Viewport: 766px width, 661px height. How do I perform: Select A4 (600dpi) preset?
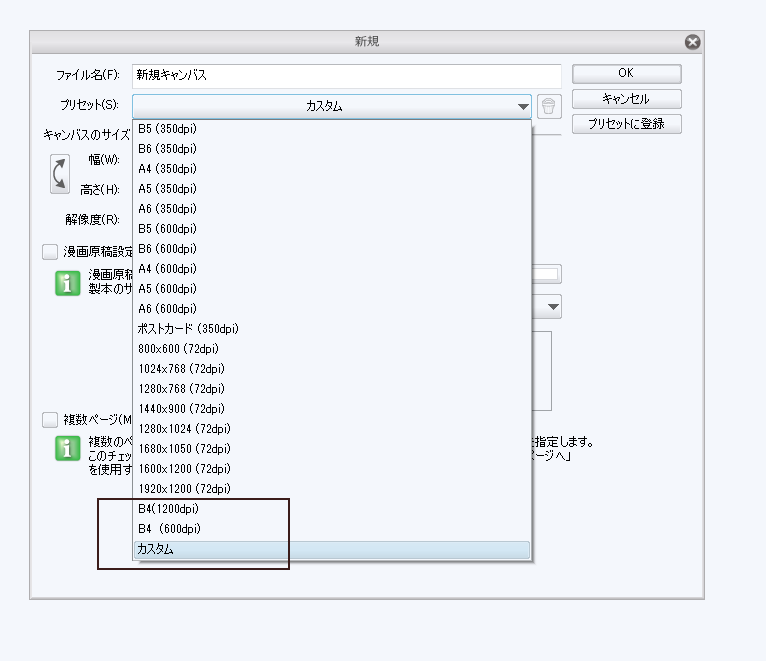click(x=332, y=269)
